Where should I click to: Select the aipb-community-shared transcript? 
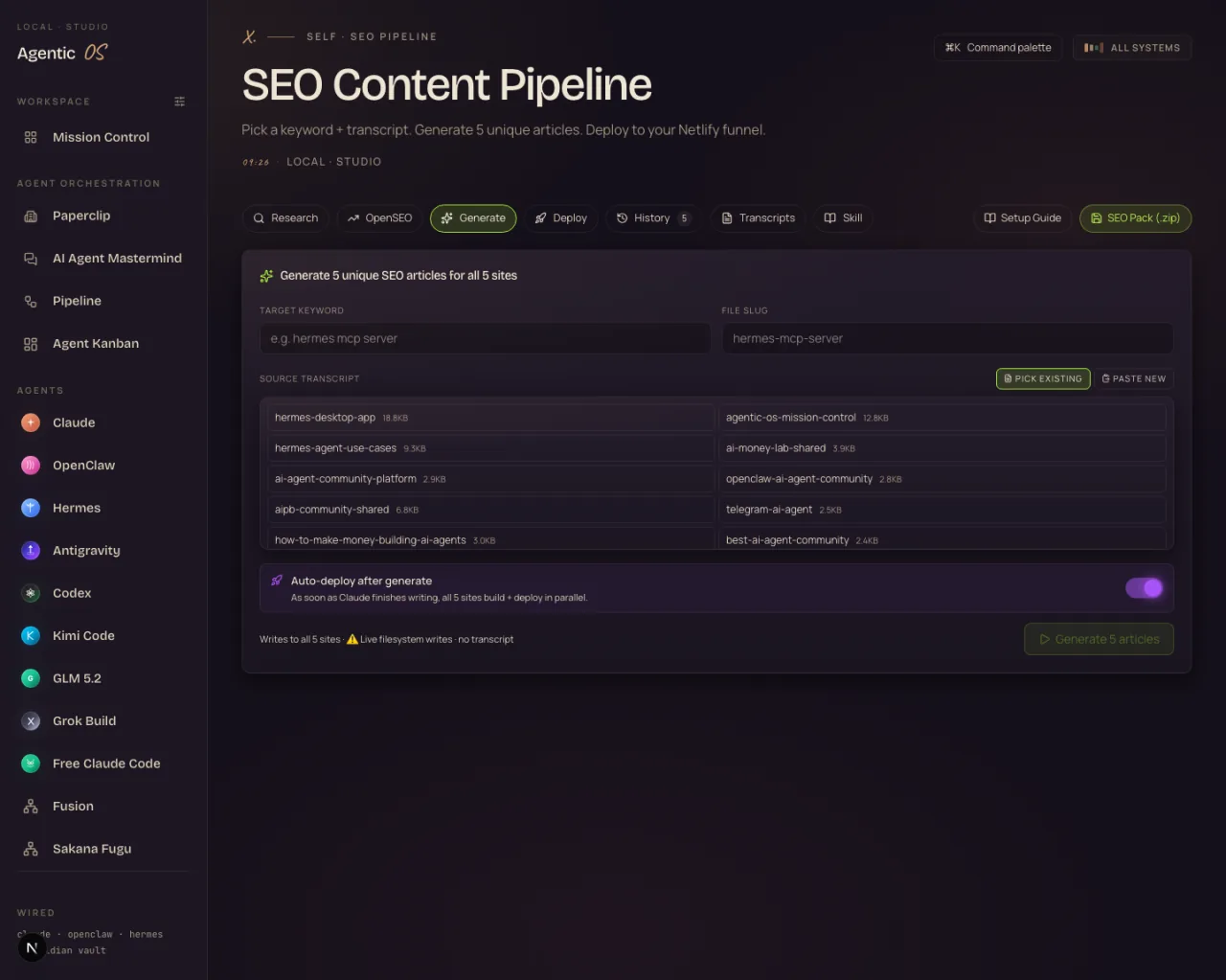pyautogui.click(x=490, y=510)
